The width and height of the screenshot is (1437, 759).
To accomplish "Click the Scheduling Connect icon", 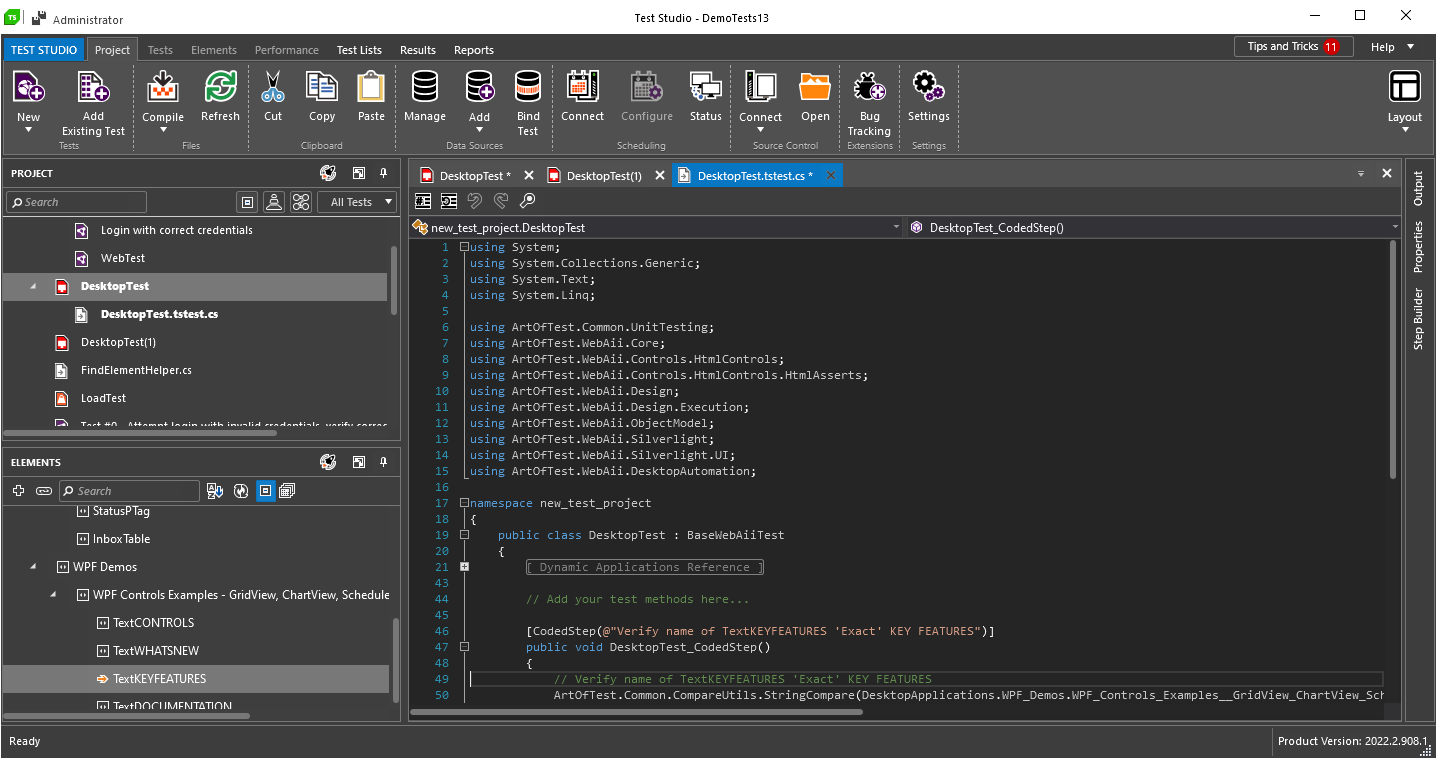I will (x=582, y=87).
